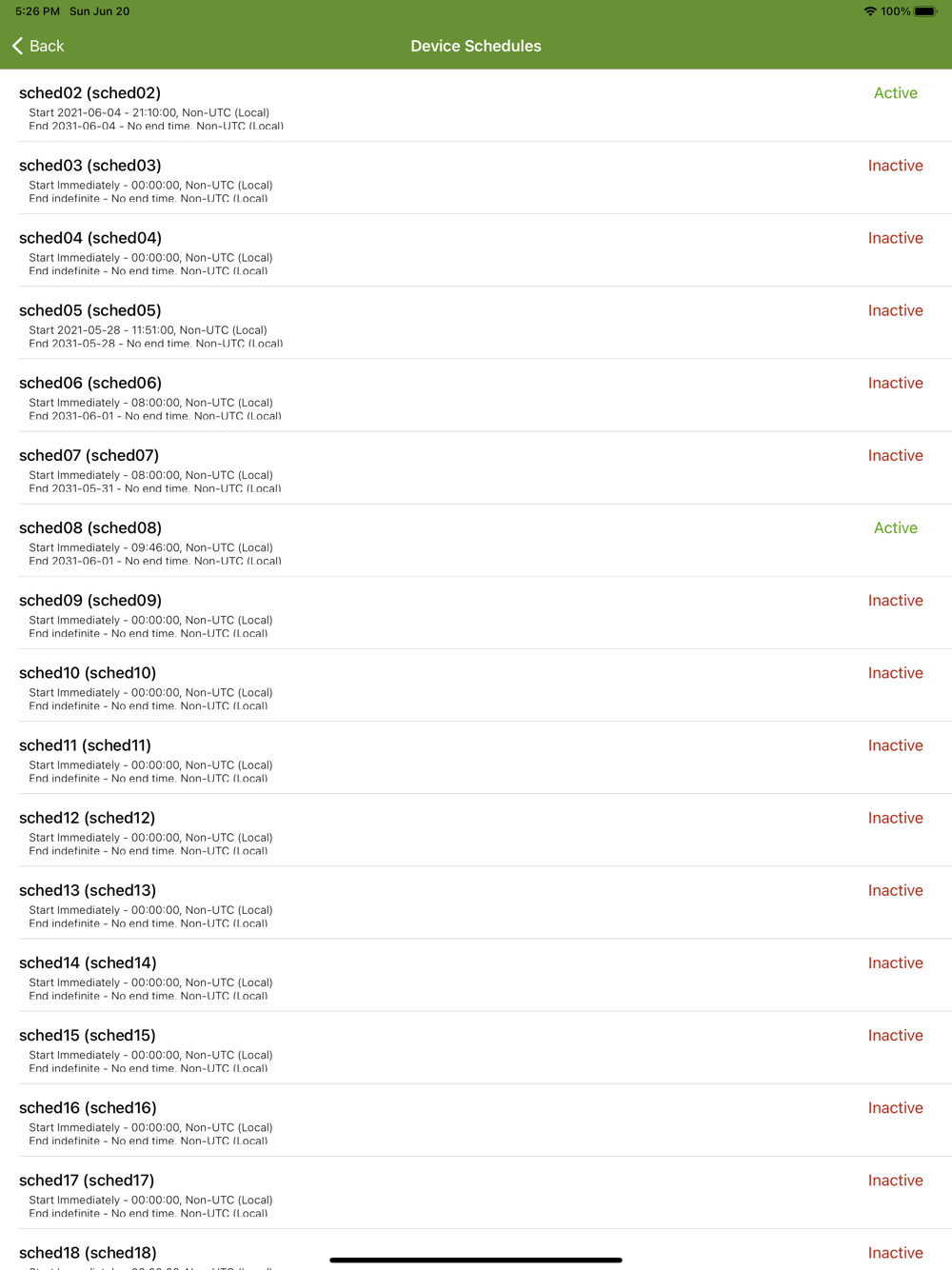Open the sched04 schedule row
This screenshot has width=952, height=1270.
(476, 250)
